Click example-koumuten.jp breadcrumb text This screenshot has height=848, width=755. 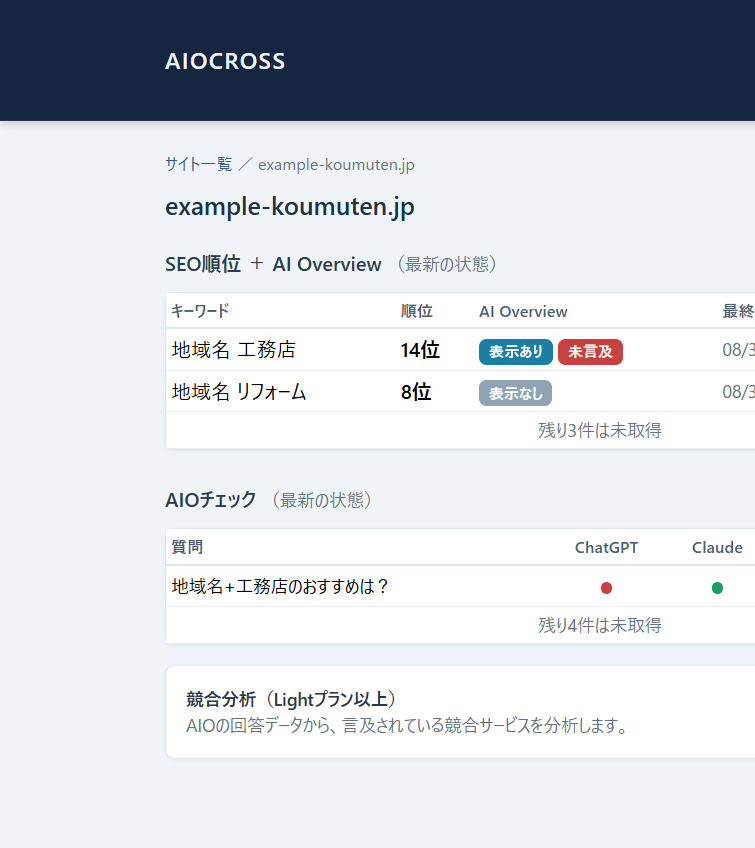click(336, 164)
